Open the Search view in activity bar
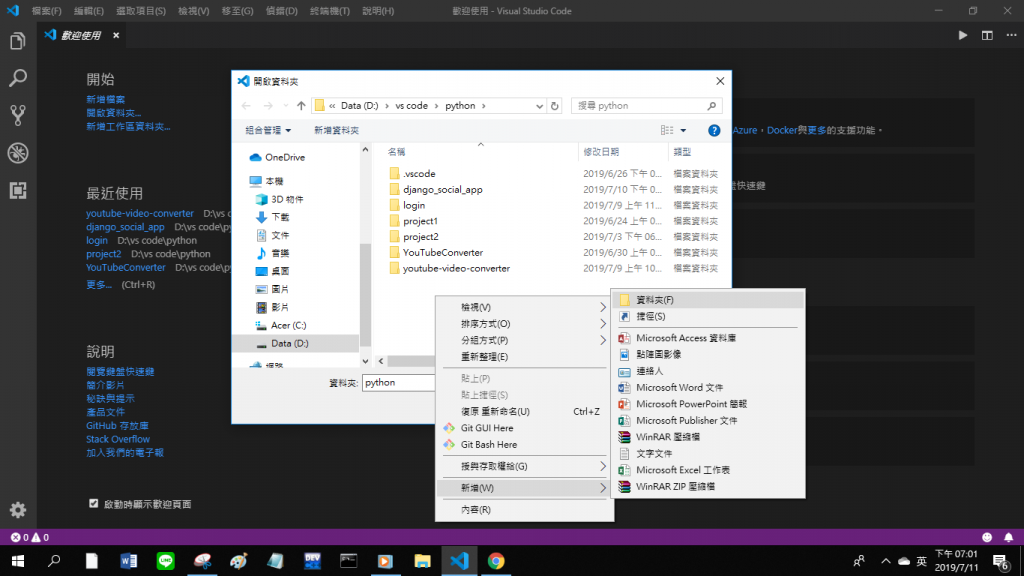 [x=18, y=78]
